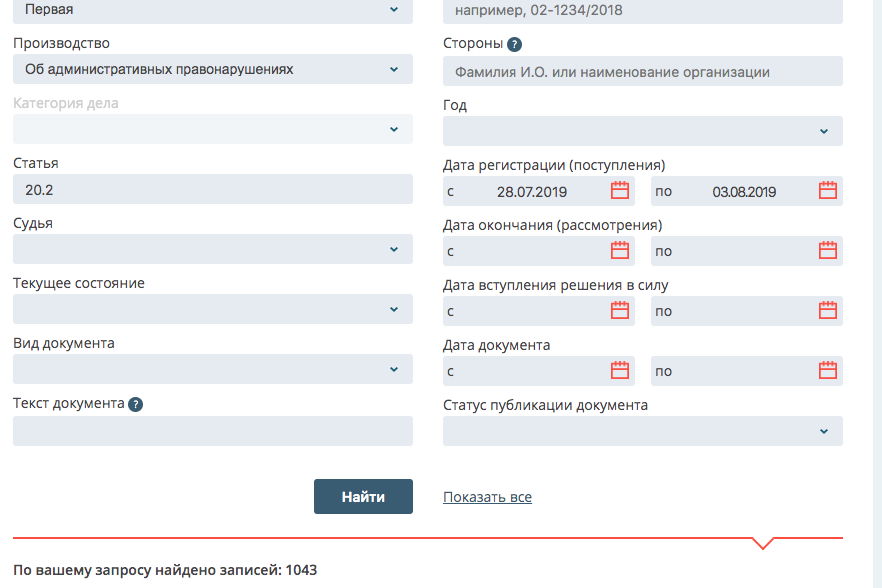Open calendar for decision effective date end
Screen dimensions: 882x588
pyautogui.click(x=828, y=310)
